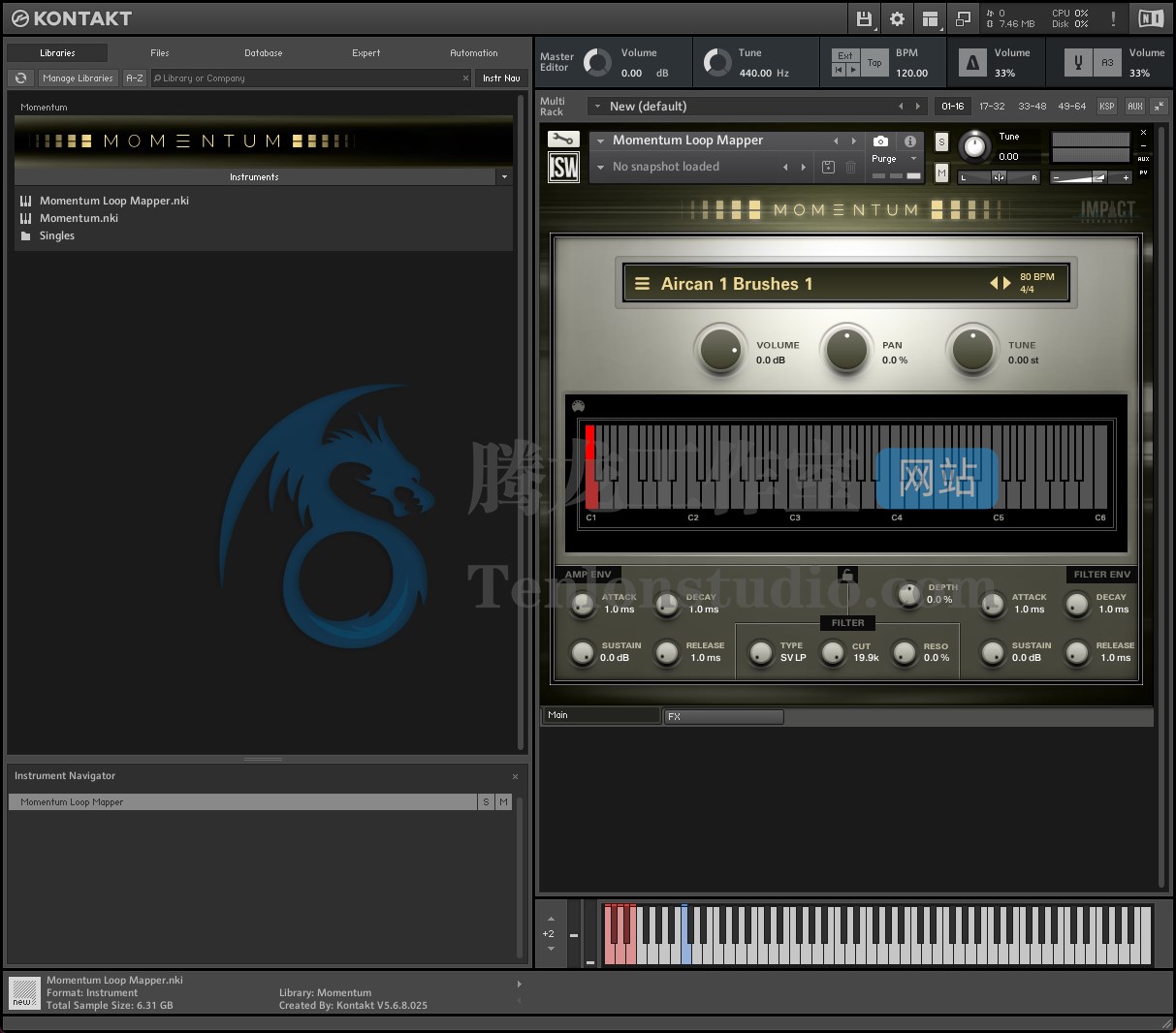This screenshot has width=1176, height=1033.
Task: Toggle the KSP multi script editor
Action: tap(1107, 107)
